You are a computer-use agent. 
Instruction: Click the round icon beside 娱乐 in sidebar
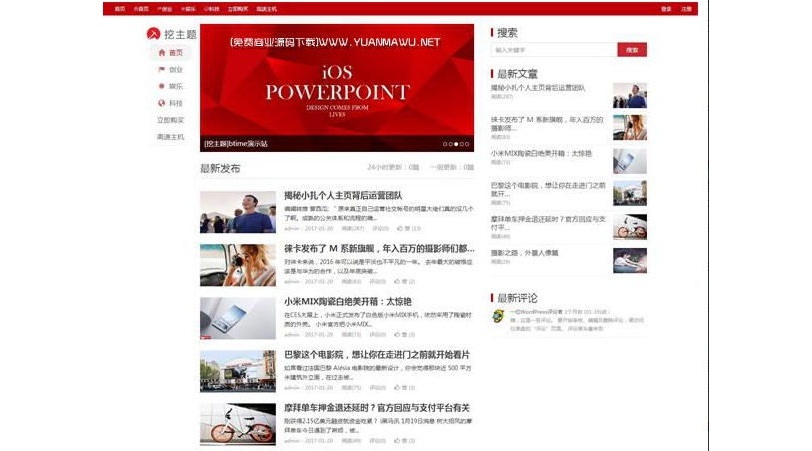tap(162, 86)
